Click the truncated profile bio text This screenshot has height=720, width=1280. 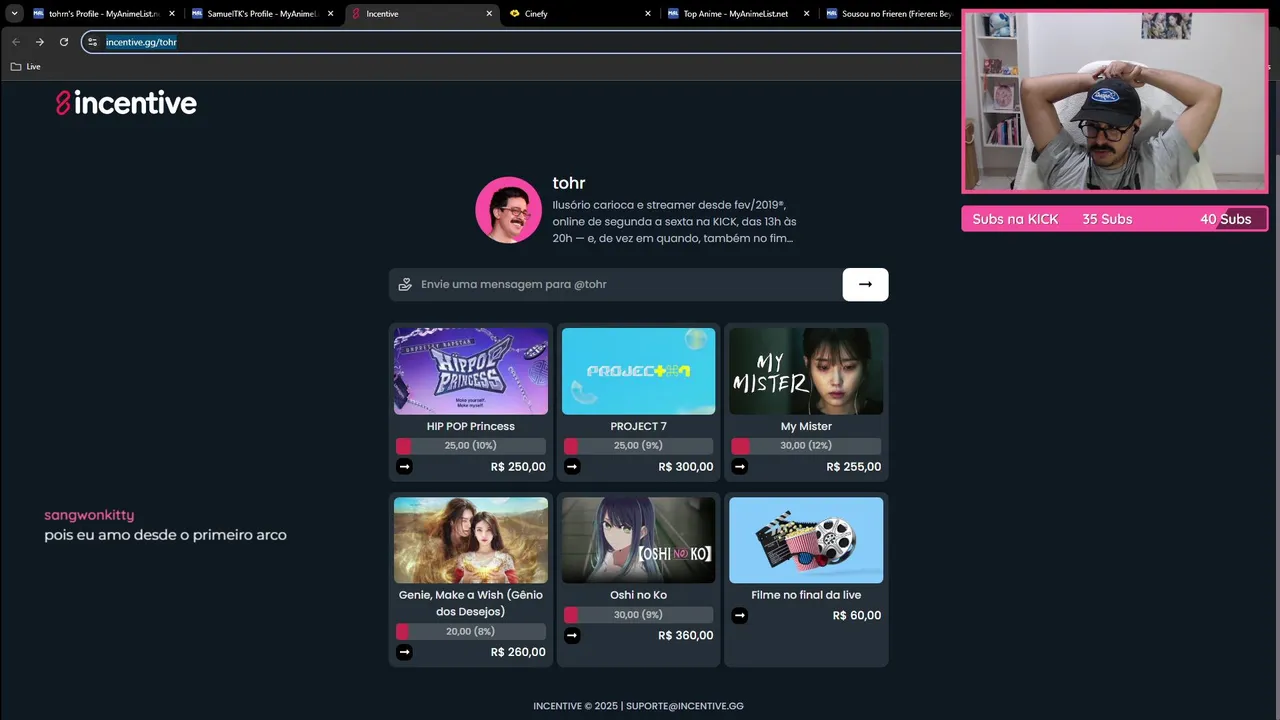(x=674, y=222)
